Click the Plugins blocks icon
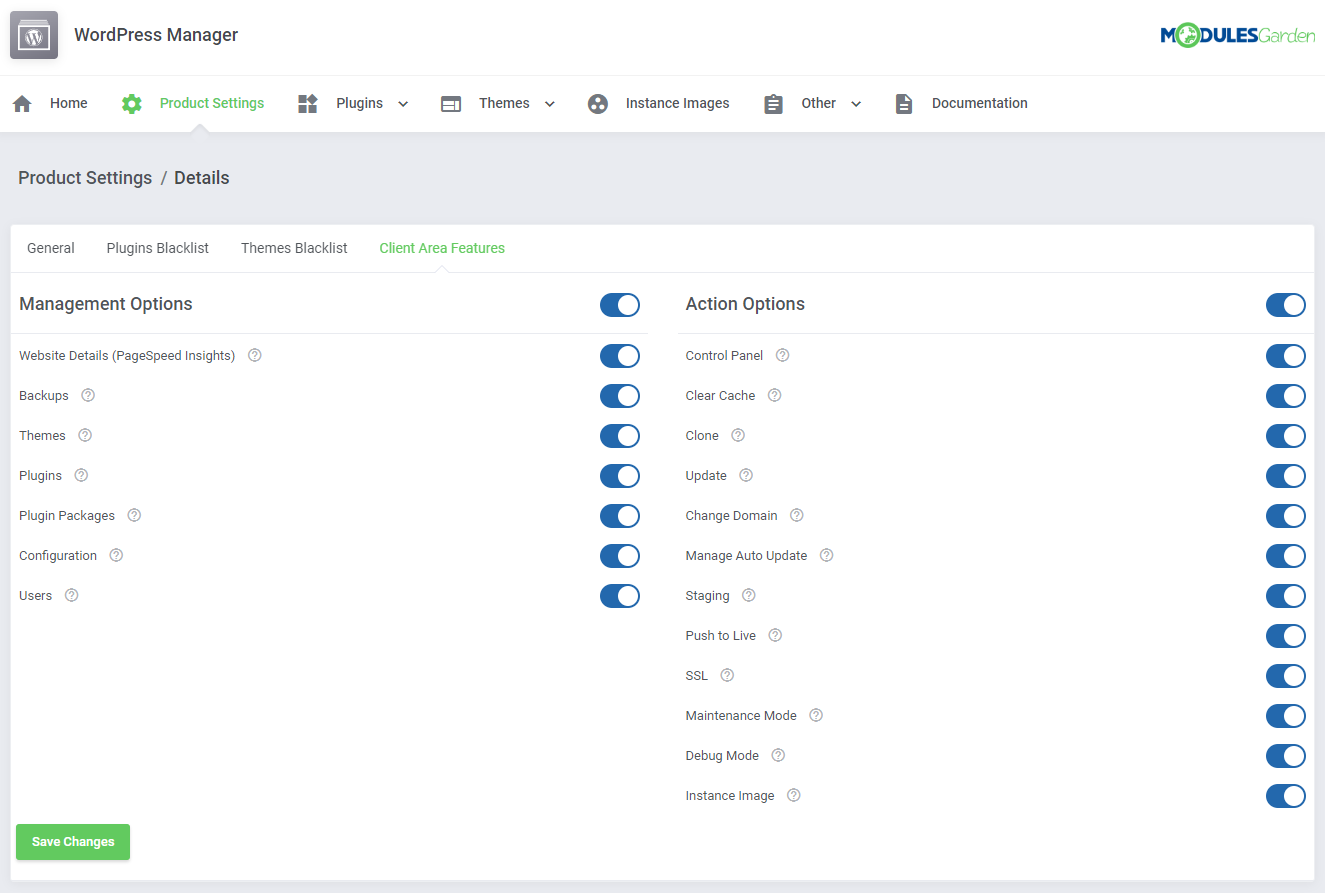The width and height of the screenshot is (1325, 893). [308, 104]
